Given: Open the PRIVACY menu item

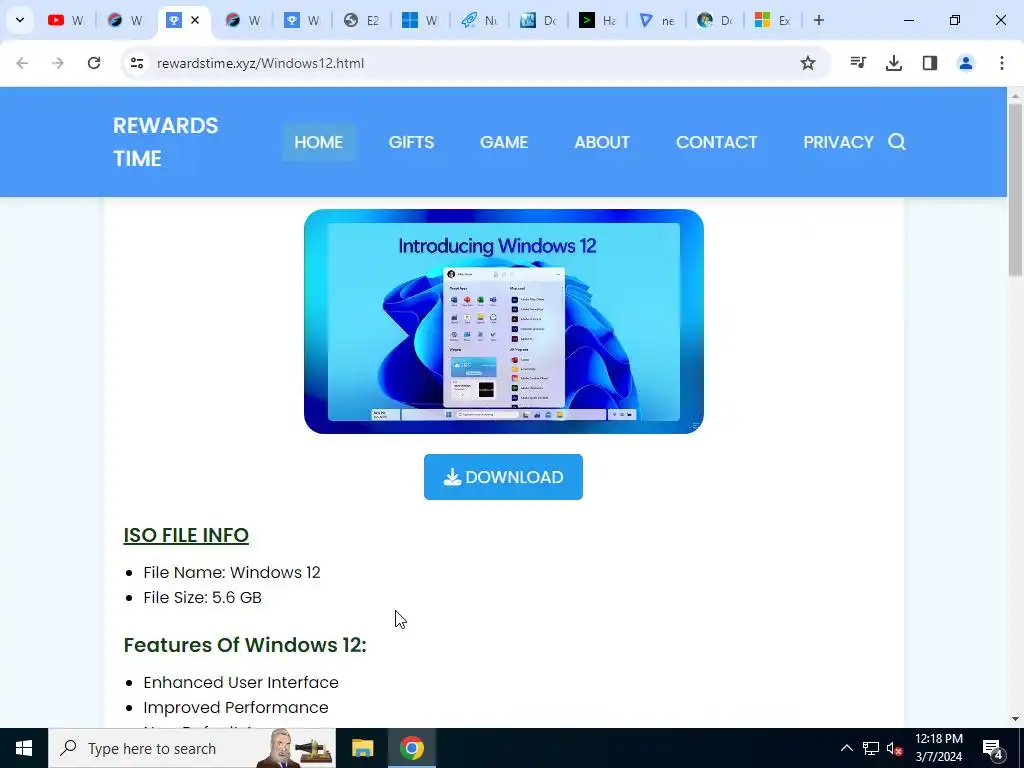Looking at the screenshot, I should click(x=839, y=142).
